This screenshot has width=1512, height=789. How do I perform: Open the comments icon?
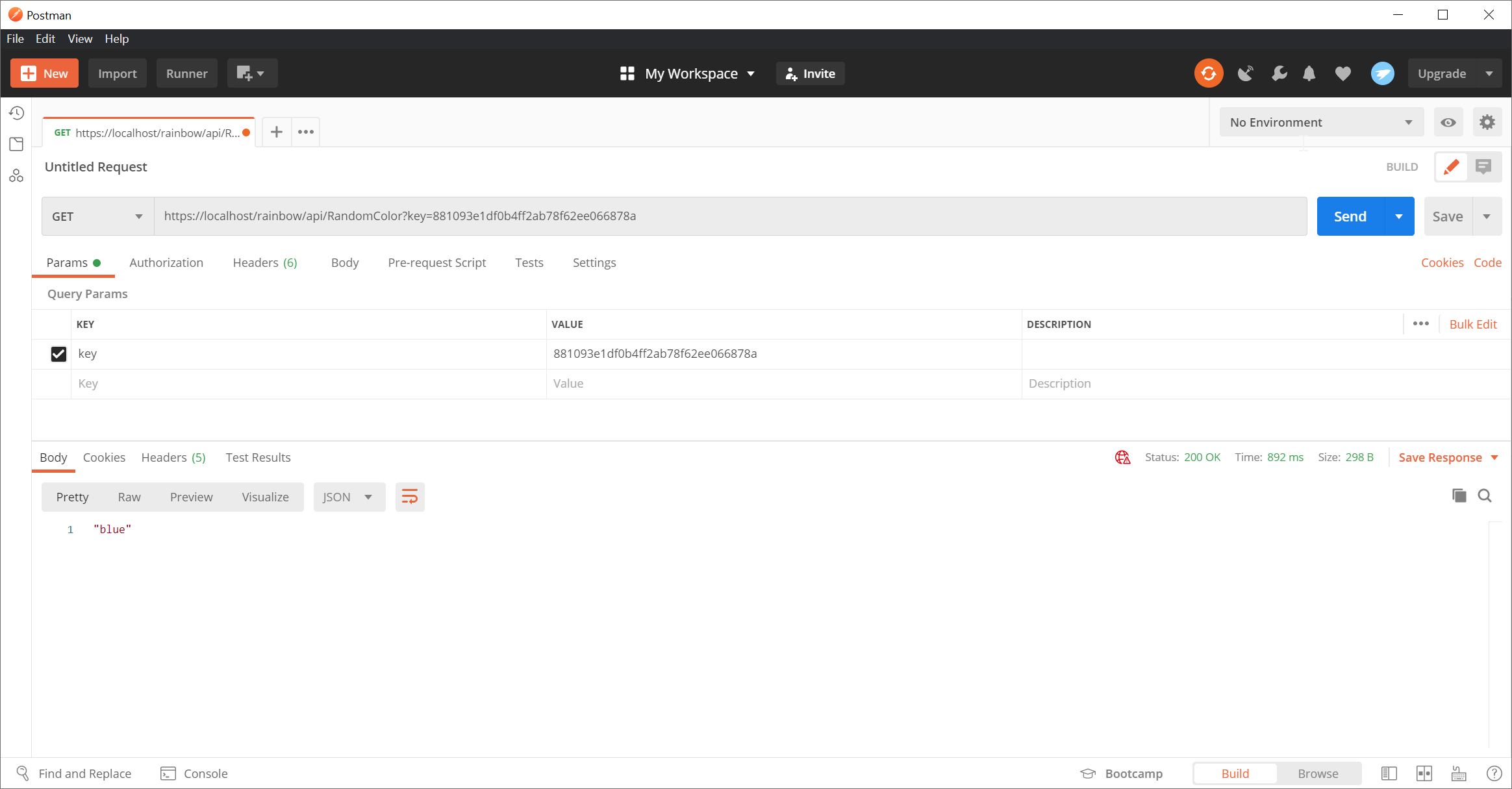(1483, 167)
